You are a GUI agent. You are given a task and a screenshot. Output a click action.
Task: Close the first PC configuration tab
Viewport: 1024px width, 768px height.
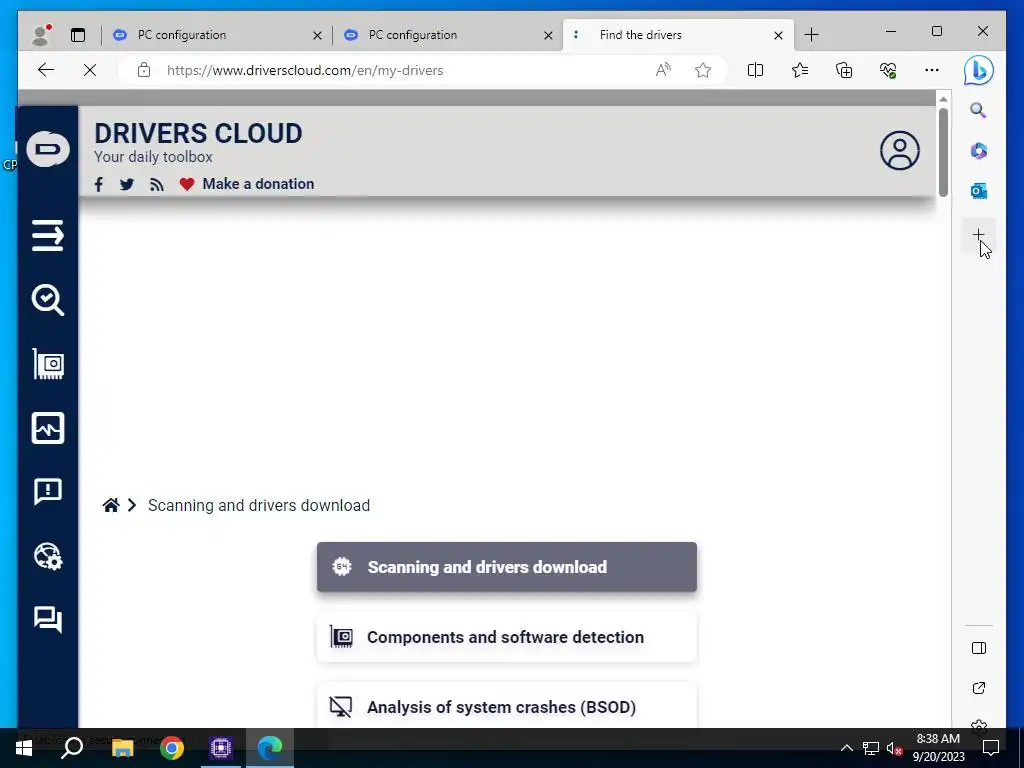coord(317,35)
